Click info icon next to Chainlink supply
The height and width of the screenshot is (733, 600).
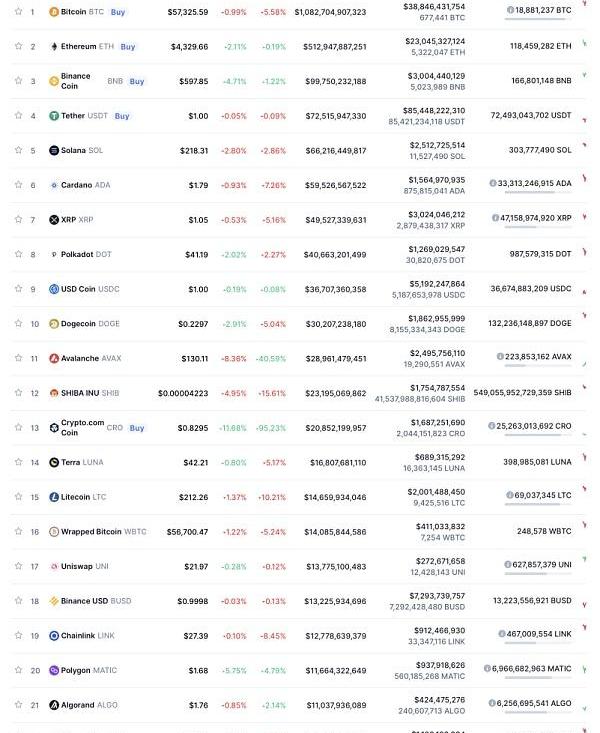501,634
